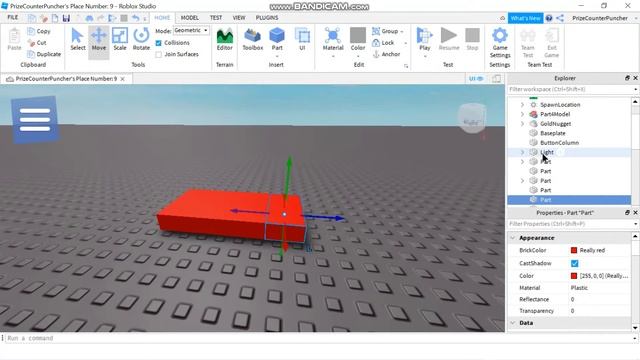640x360 pixels.
Task: Click the share icon near What's New
Action: click(560, 18)
